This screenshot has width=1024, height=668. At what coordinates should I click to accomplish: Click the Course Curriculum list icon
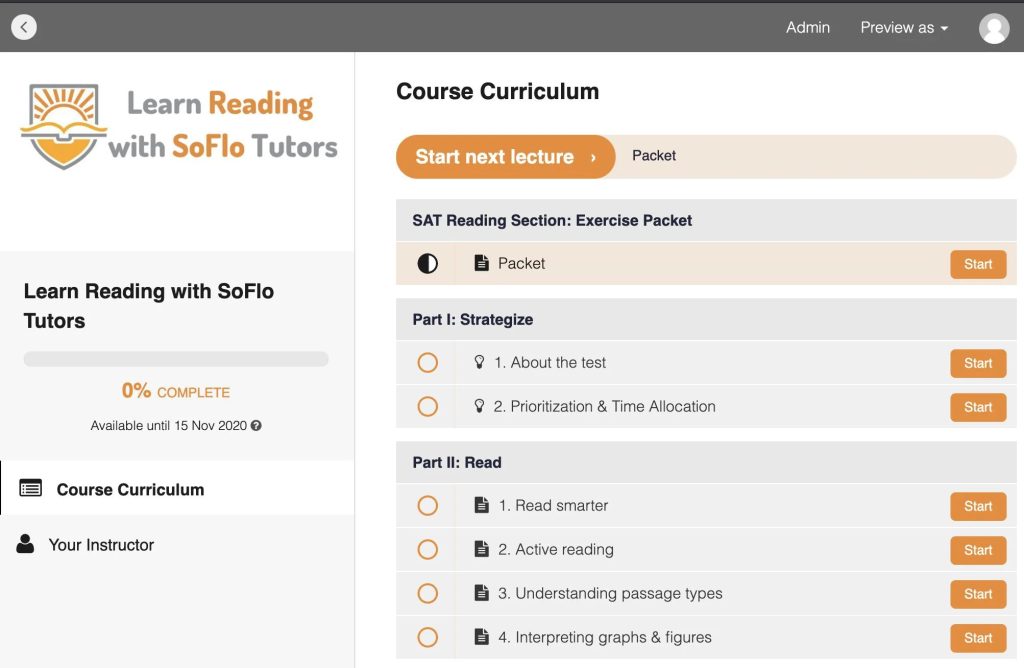31,488
